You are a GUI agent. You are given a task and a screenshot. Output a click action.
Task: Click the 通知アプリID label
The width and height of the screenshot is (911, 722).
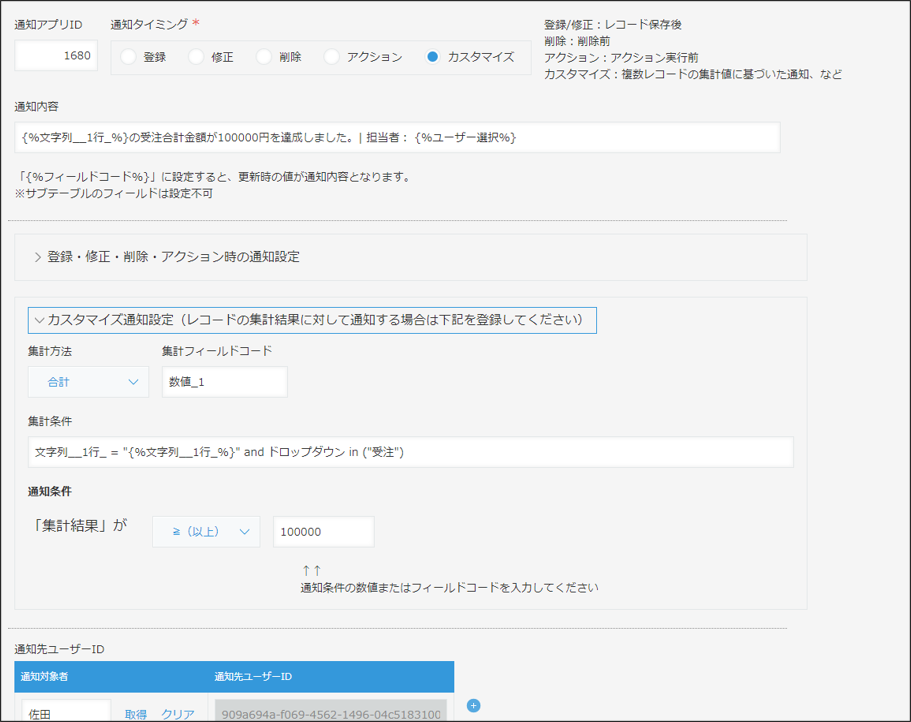pos(49,24)
